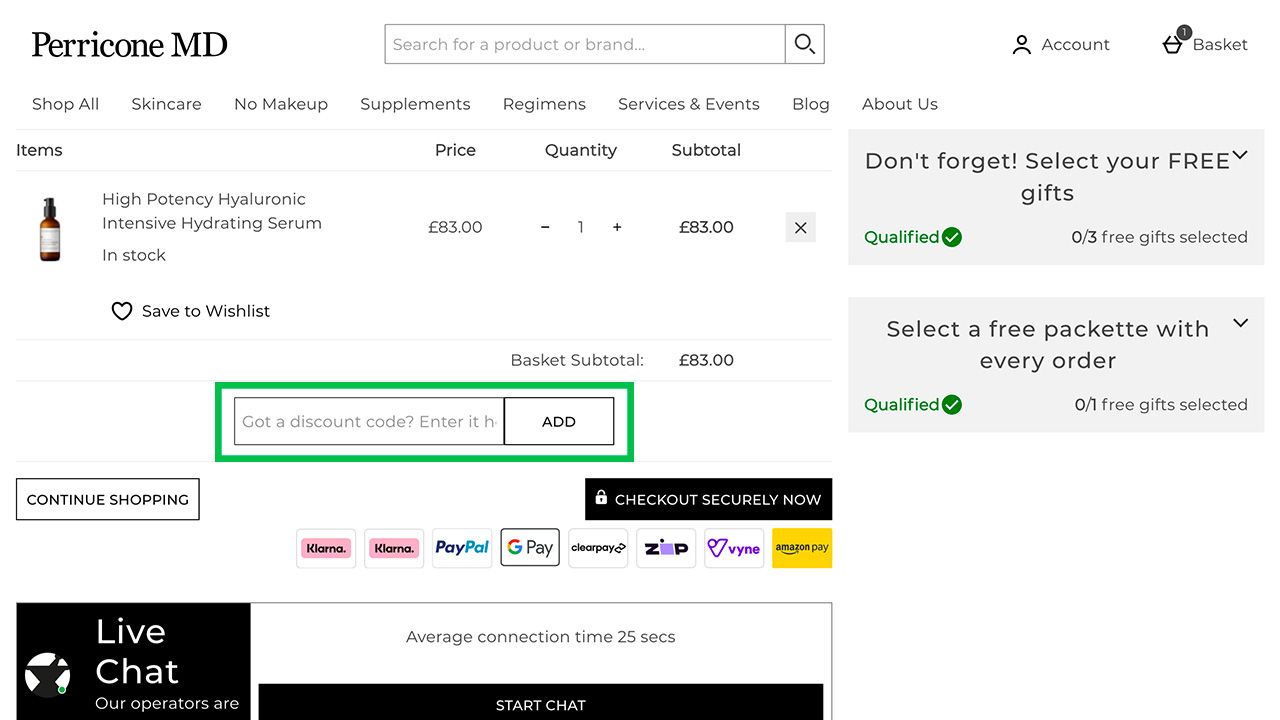Focus the discount code field

coord(369,421)
